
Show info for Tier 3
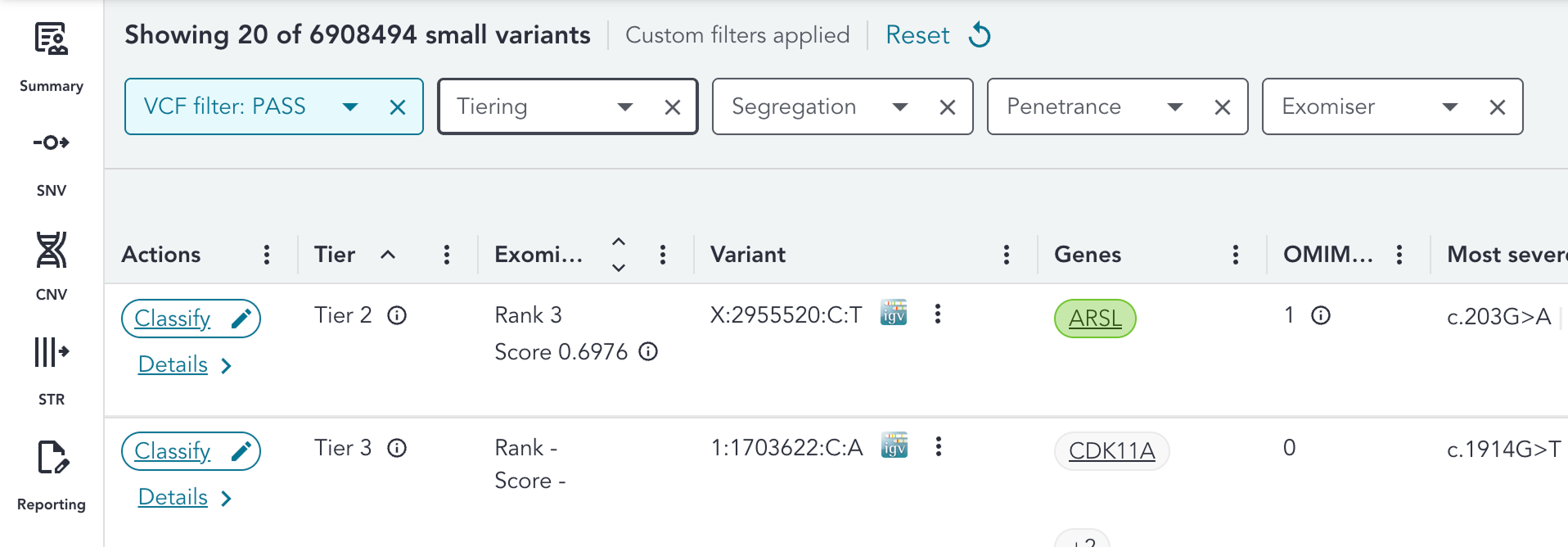coord(397,448)
